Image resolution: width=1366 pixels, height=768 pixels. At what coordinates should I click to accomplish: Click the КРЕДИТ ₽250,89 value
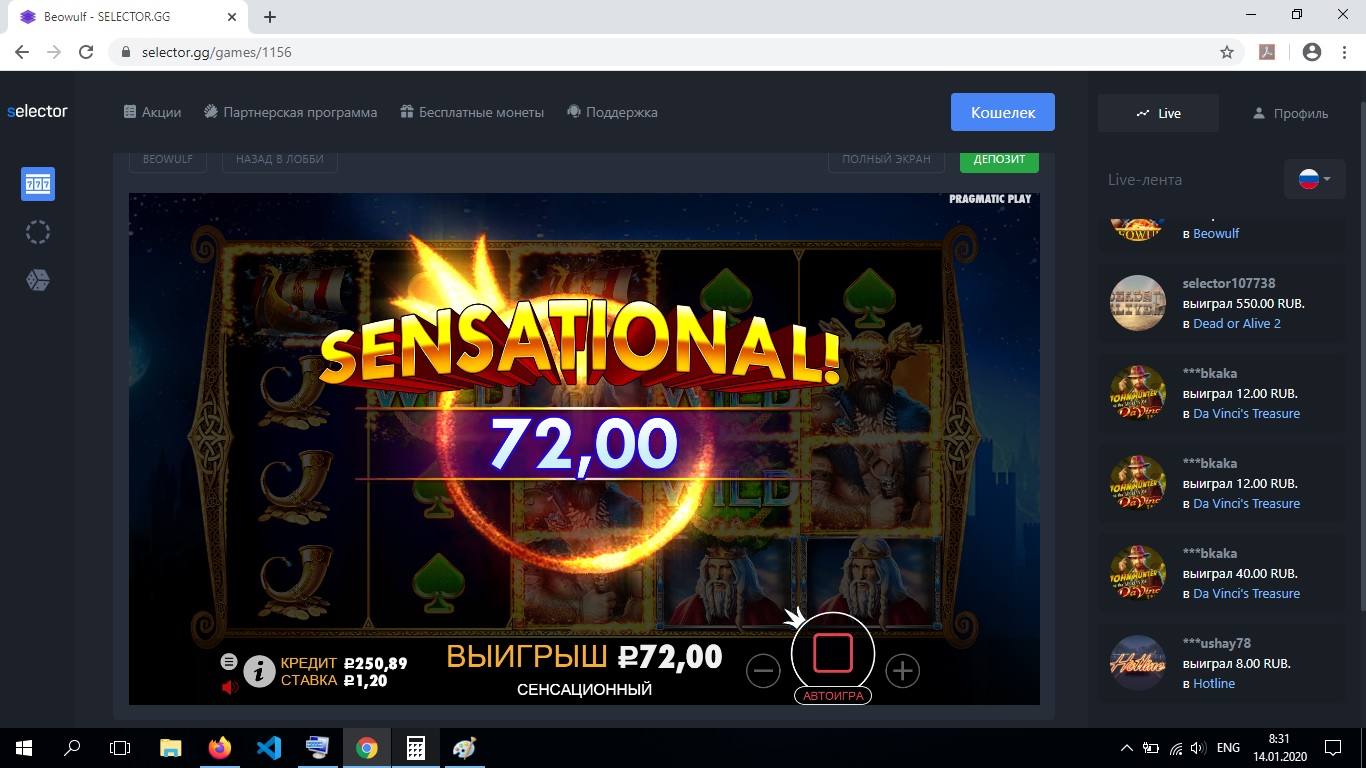[x=344, y=663]
